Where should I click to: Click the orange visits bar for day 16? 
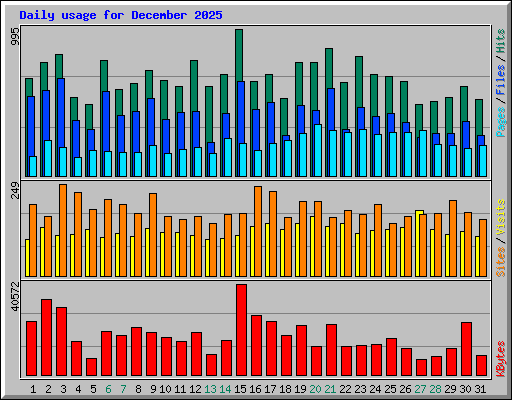click(258, 231)
